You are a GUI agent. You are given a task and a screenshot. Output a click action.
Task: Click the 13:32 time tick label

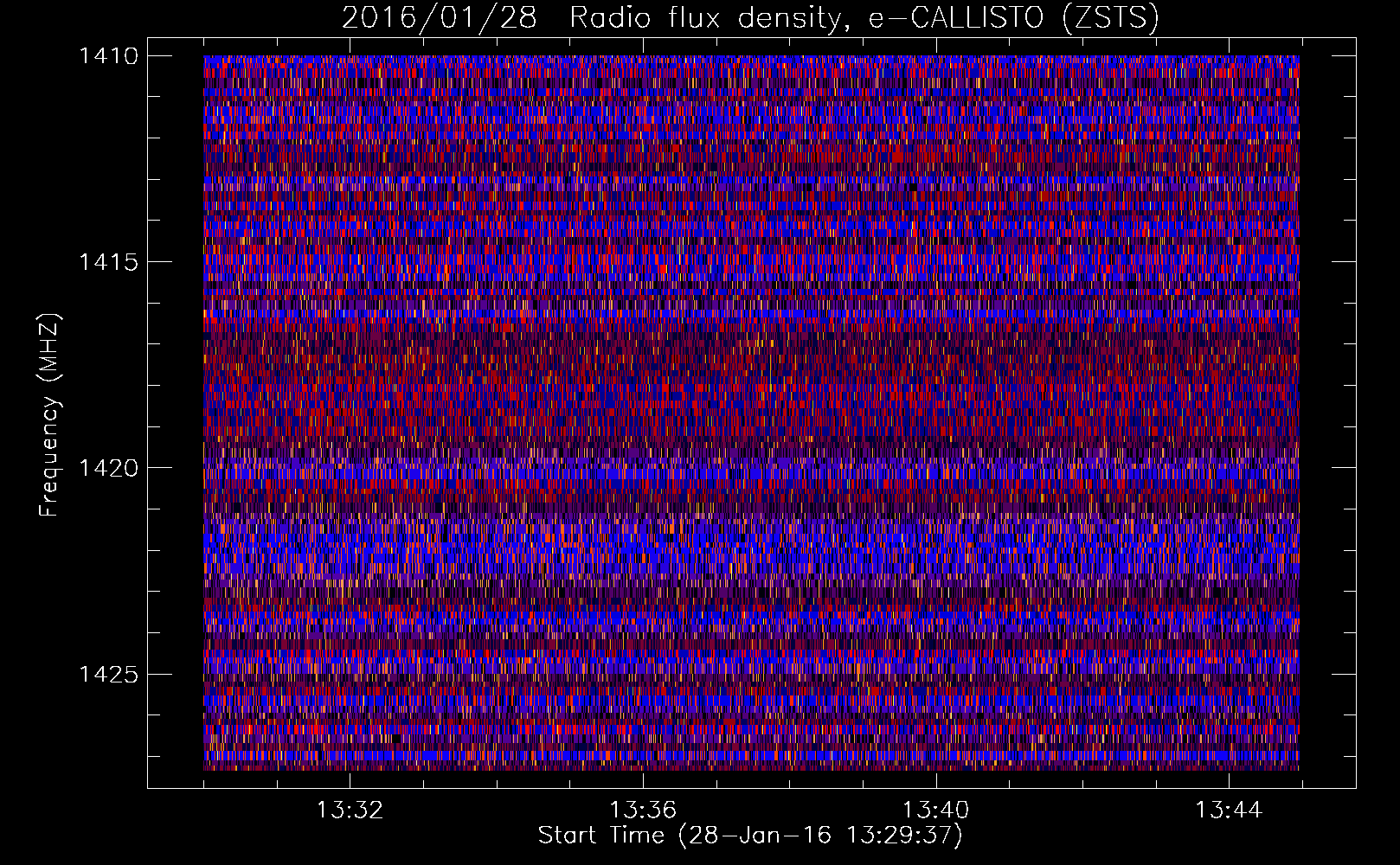coord(350,811)
